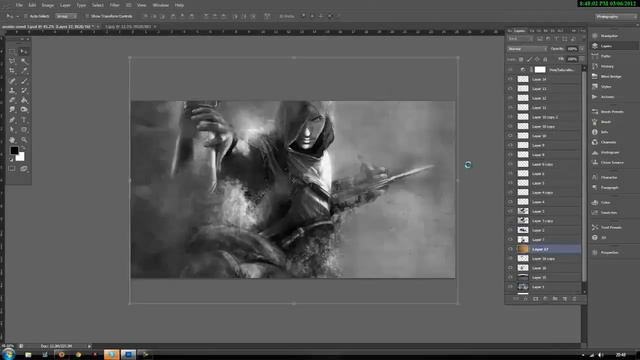Open the Normal blend mode dropdown
Viewport: 640px width, 360px height.
point(527,49)
